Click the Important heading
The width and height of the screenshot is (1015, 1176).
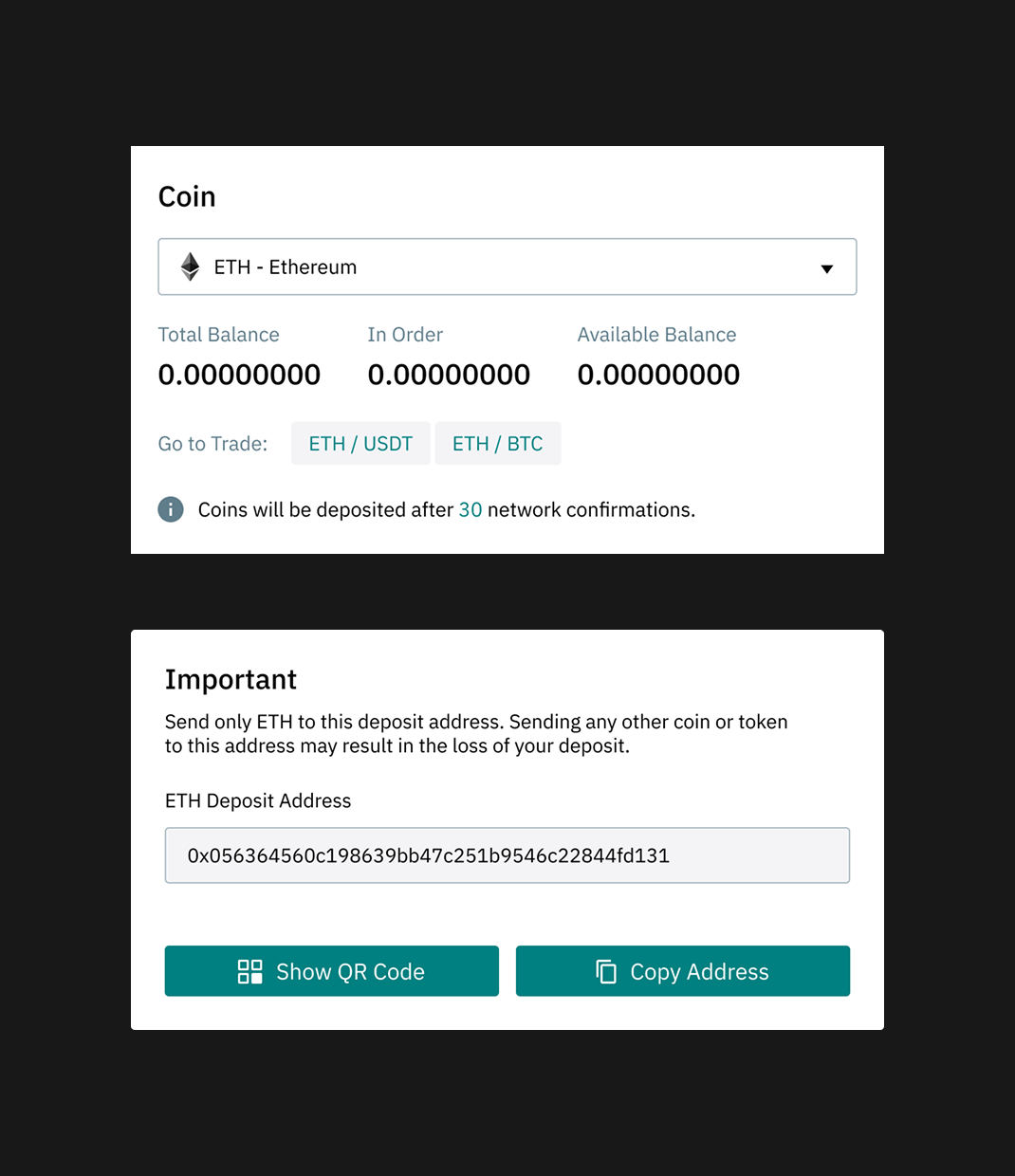[231, 679]
